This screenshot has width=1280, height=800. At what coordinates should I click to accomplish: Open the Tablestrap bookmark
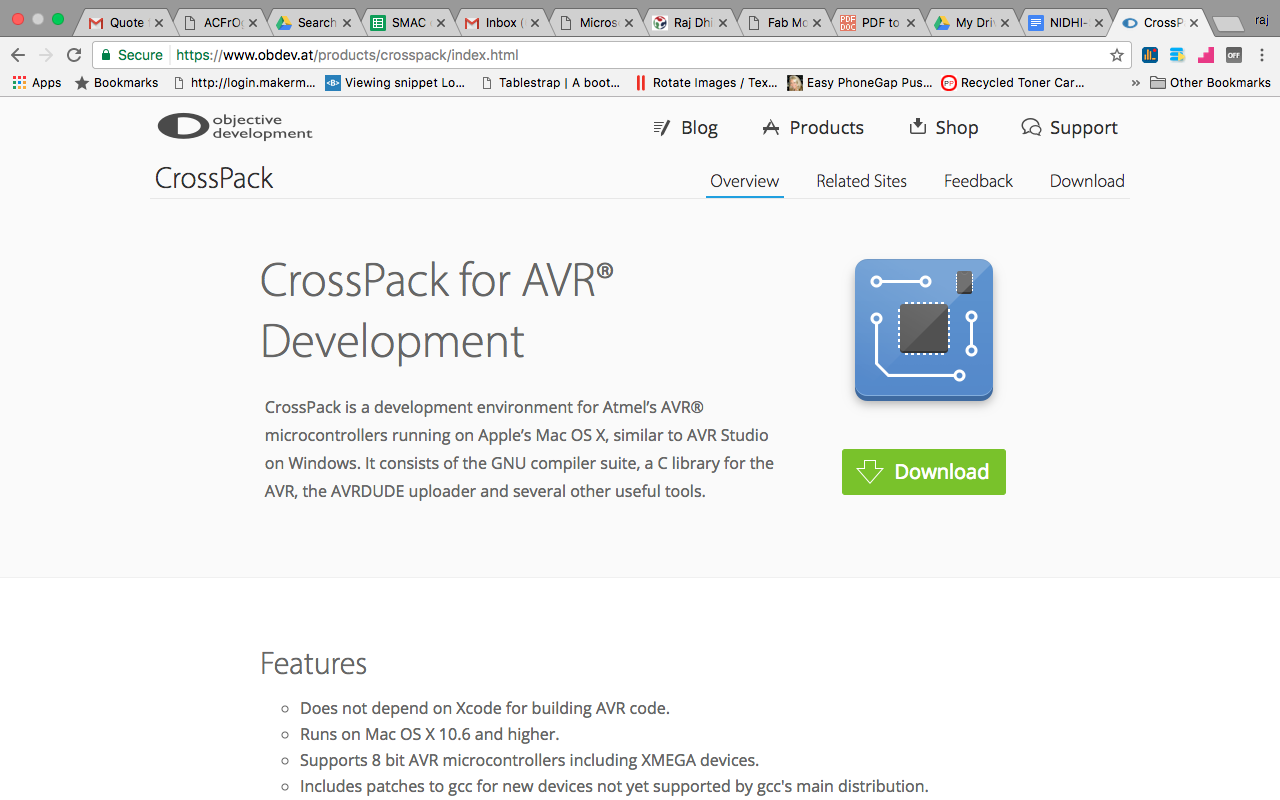click(x=551, y=83)
